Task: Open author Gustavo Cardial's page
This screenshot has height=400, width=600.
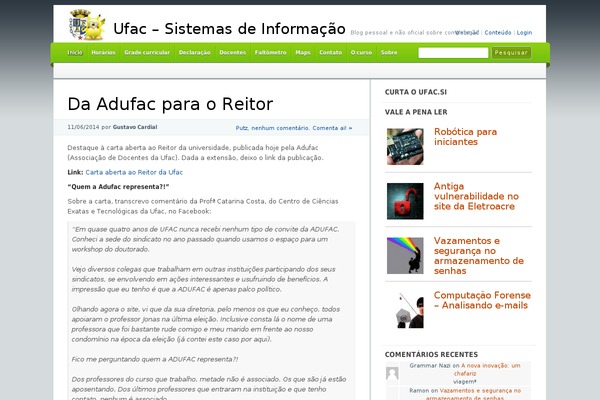Action: tap(135, 127)
